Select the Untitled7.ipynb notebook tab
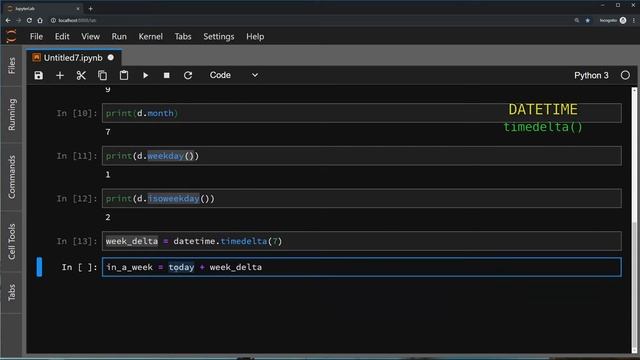The height and width of the screenshot is (360, 640). [x=73, y=58]
